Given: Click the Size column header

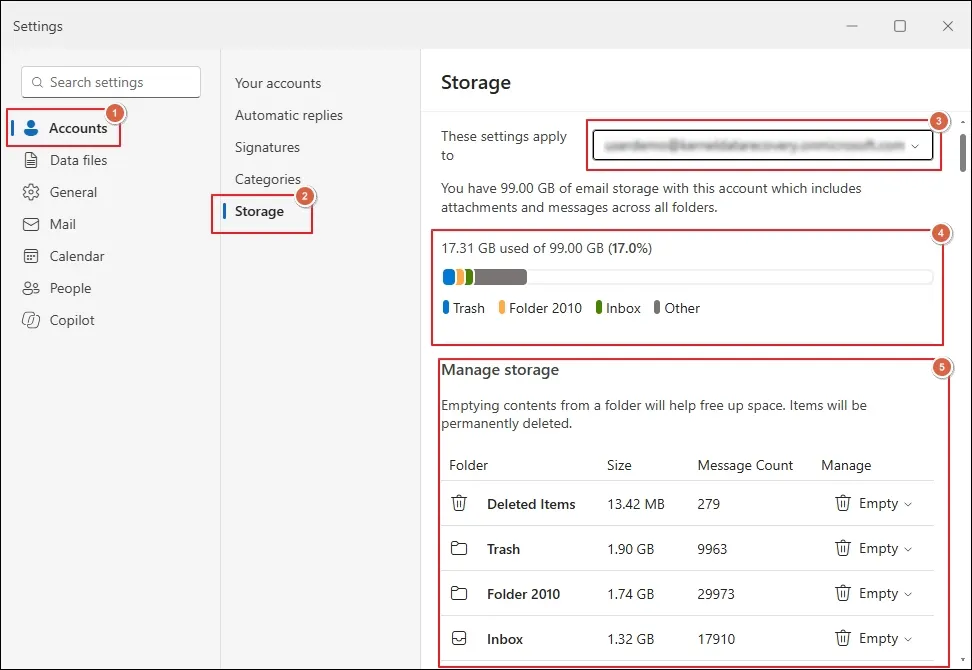Looking at the screenshot, I should [619, 465].
